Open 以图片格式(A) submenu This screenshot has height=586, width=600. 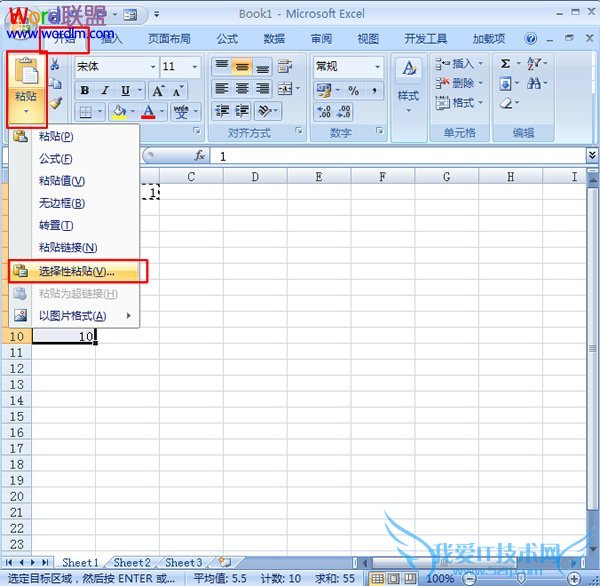pos(74,316)
